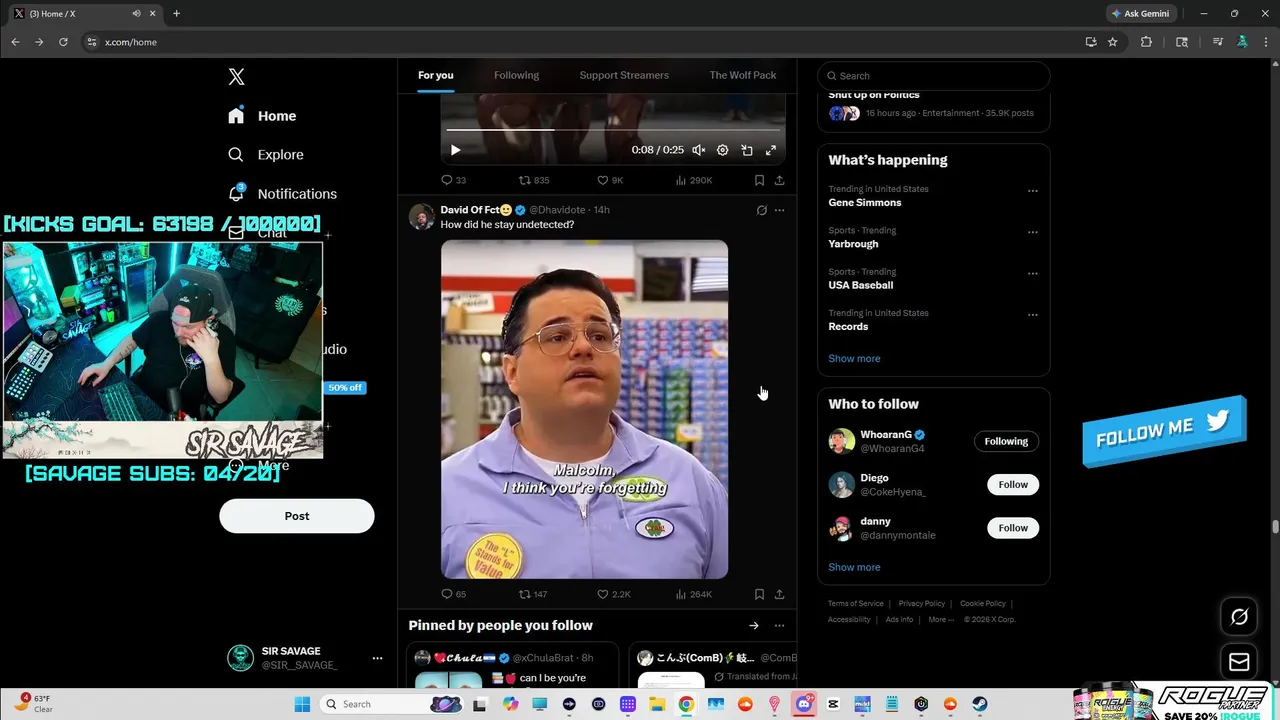
Task: Bookmark David Of Fct post
Action: 759,594
